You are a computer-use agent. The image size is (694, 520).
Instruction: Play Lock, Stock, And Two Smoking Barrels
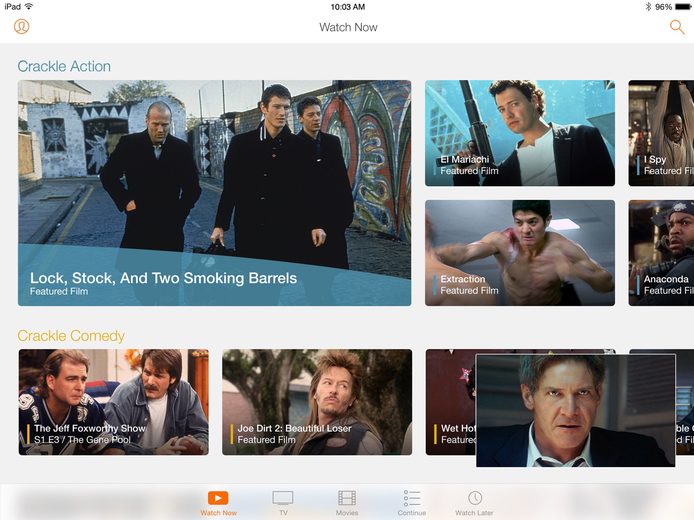coord(214,193)
